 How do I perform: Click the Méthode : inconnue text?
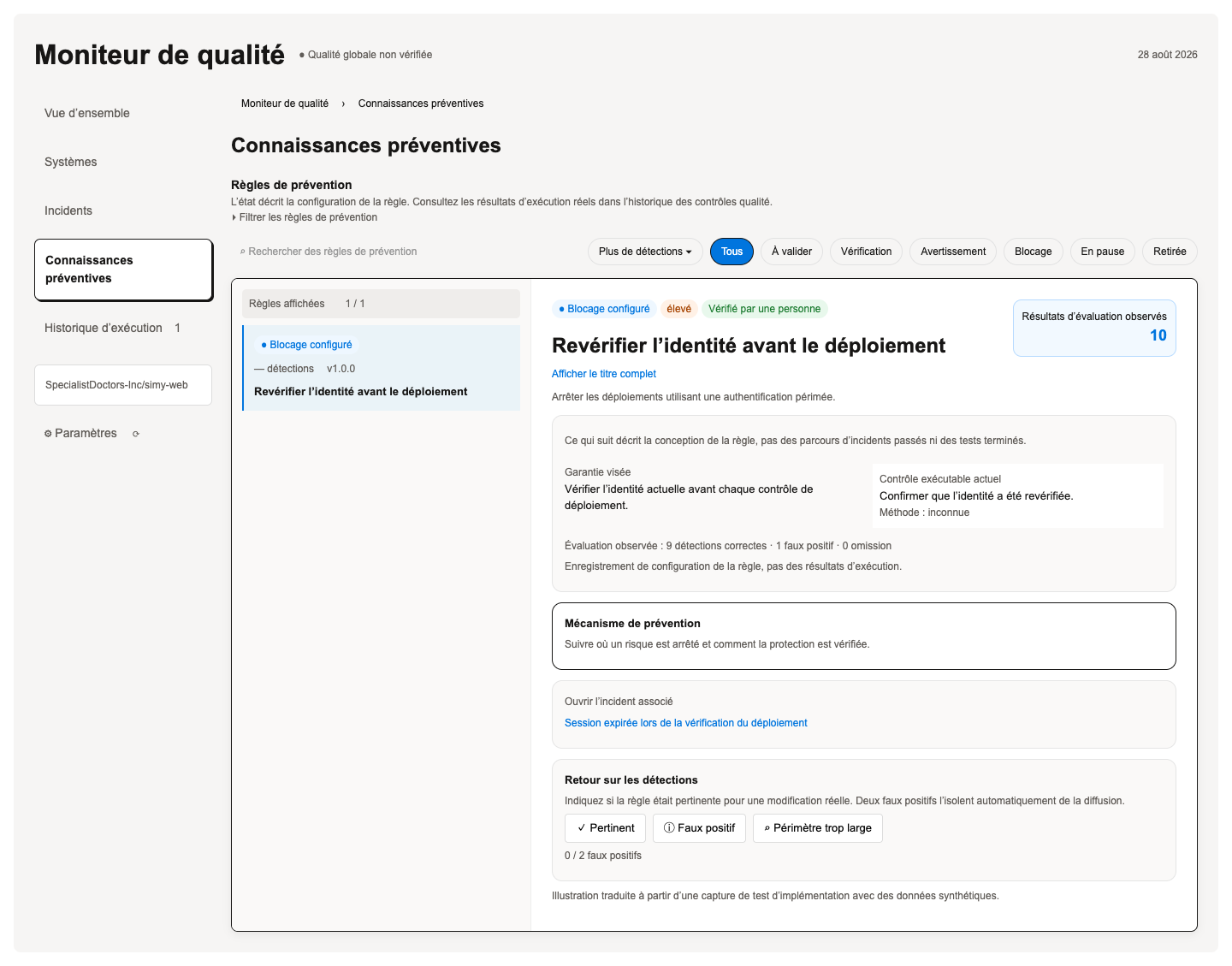pyautogui.click(x=924, y=513)
